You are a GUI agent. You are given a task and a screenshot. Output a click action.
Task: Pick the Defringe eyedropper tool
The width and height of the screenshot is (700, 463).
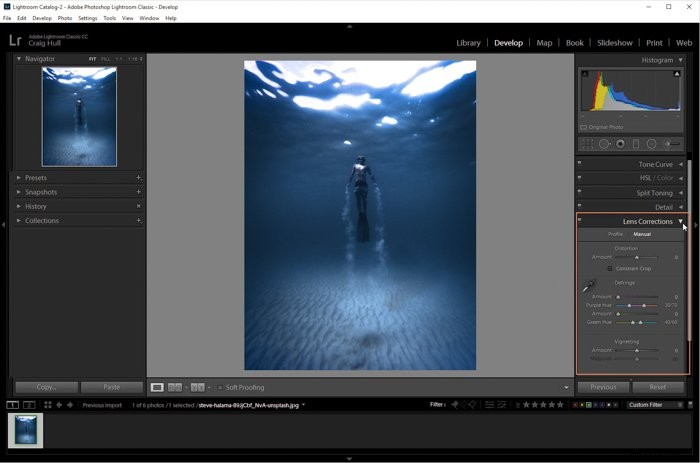point(589,286)
